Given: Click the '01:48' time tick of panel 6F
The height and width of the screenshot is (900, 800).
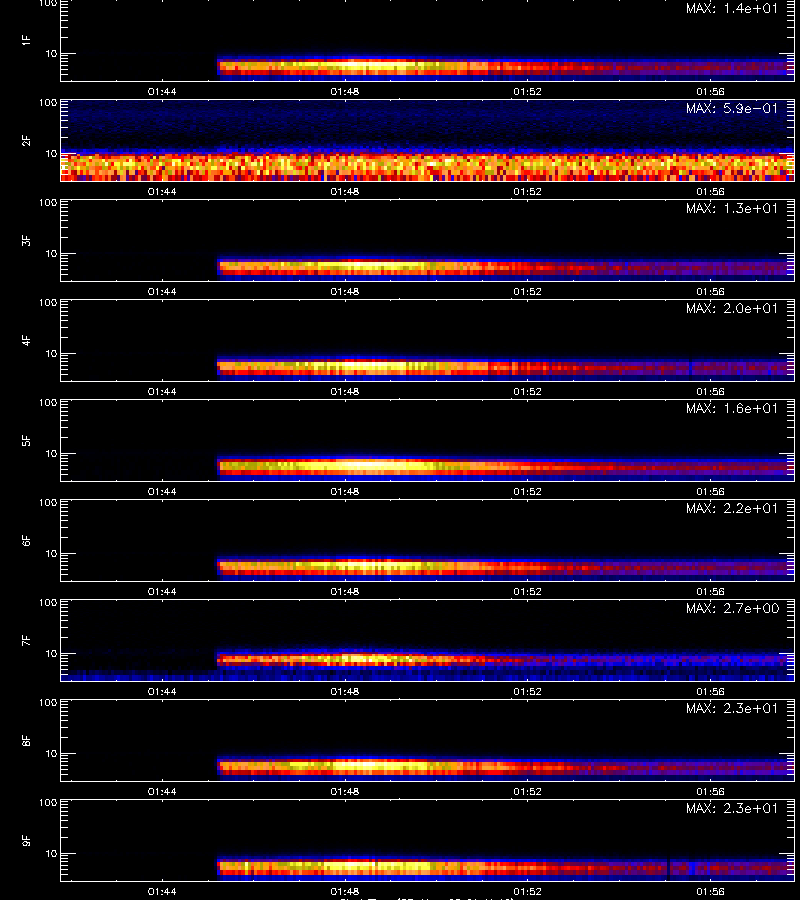Looking at the screenshot, I should [x=344, y=591].
